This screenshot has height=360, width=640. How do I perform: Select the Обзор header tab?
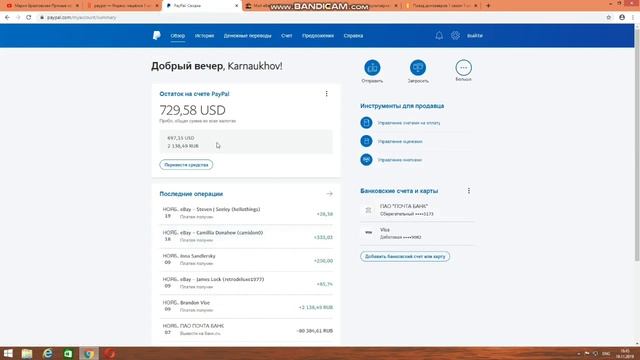coord(178,36)
